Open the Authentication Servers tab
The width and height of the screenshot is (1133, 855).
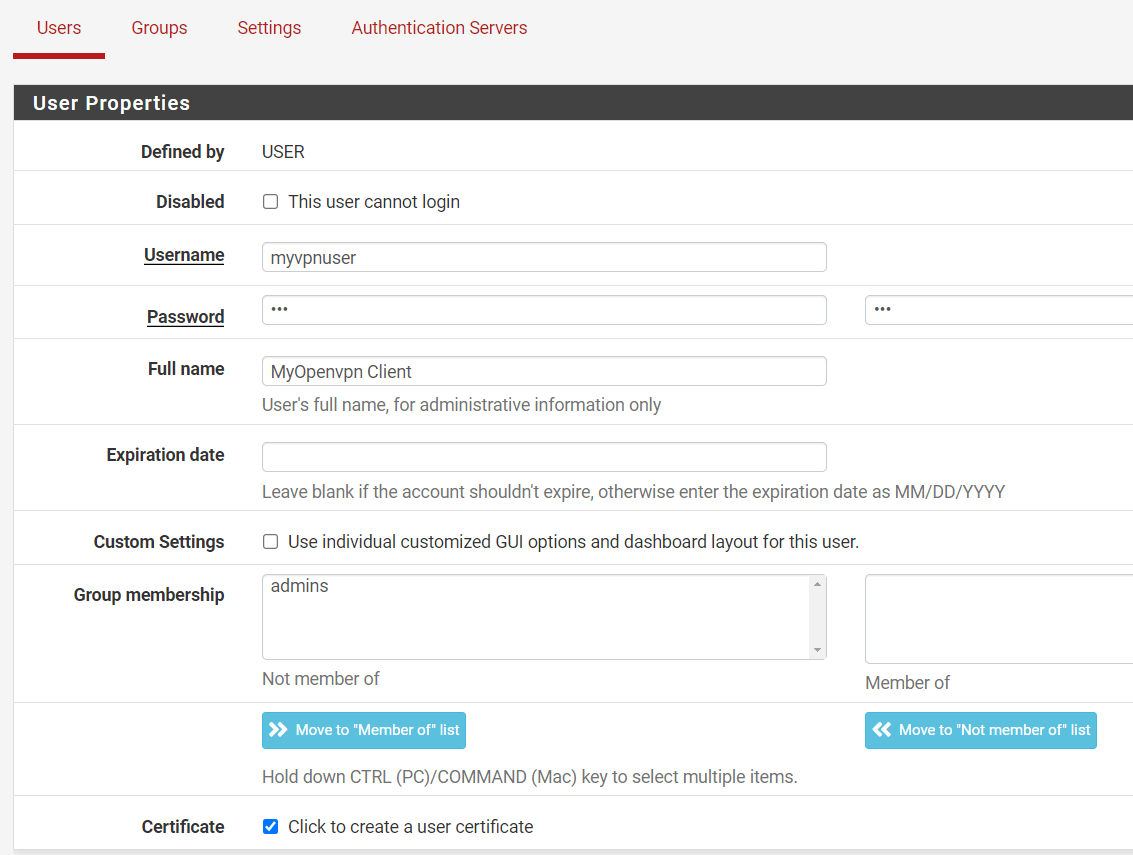pyautogui.click(x=439, y=28)
